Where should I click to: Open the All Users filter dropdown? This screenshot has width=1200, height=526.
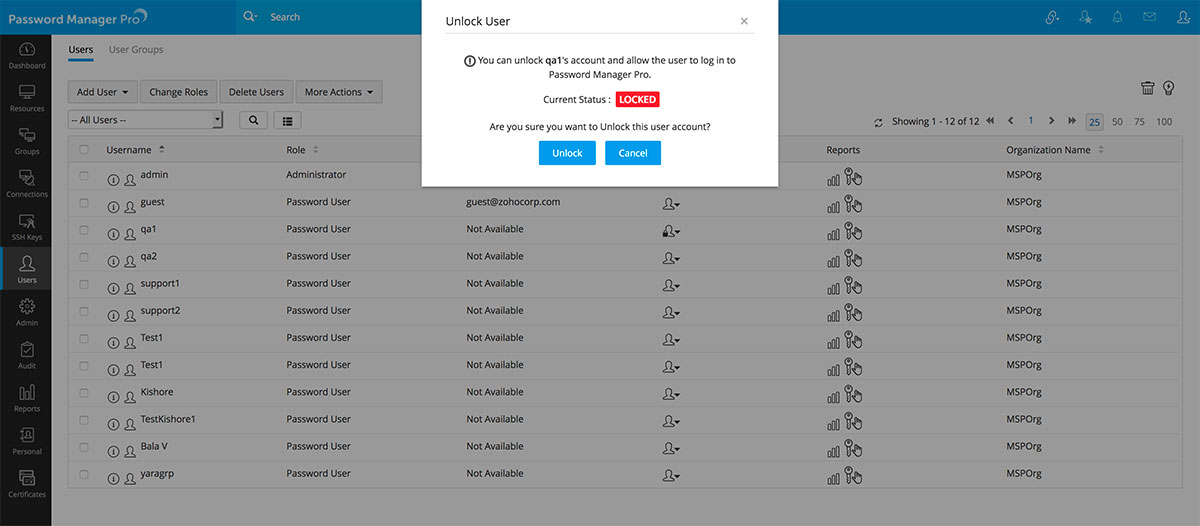[145, 120]
